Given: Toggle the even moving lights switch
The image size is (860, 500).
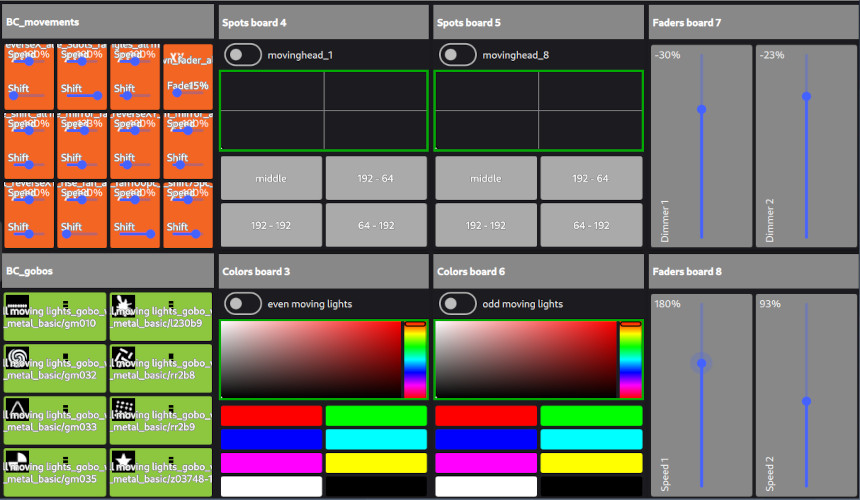Looking at the screenshot, I should tap(243, 304).
